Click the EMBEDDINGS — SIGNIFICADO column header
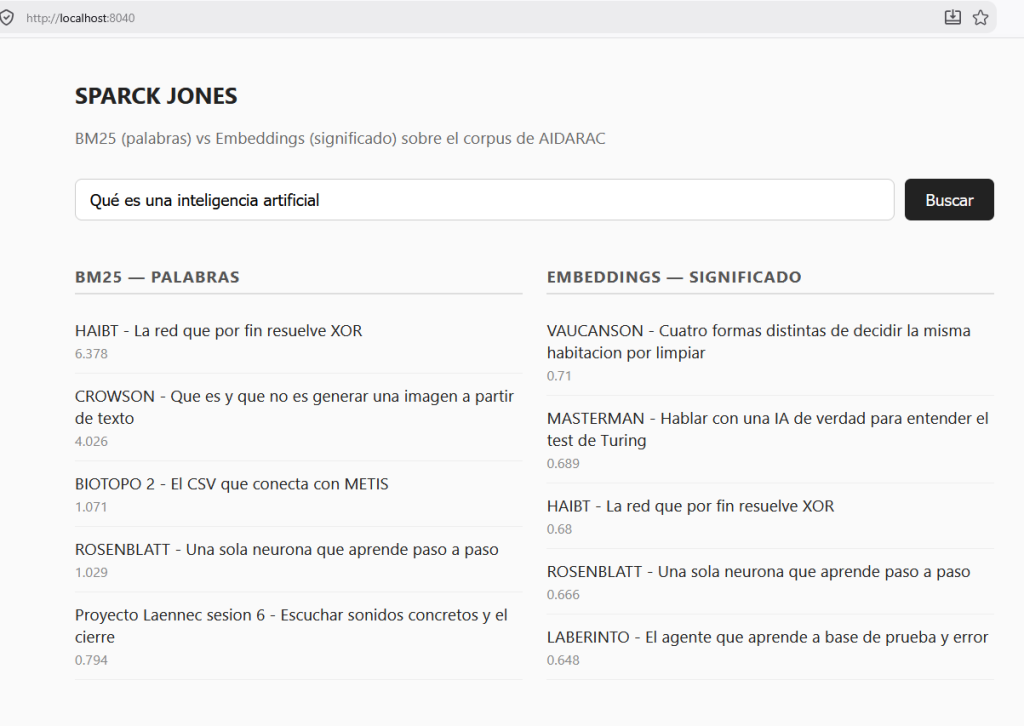The width and height of the screenshot is (1024, 726). tap(674, 277)
